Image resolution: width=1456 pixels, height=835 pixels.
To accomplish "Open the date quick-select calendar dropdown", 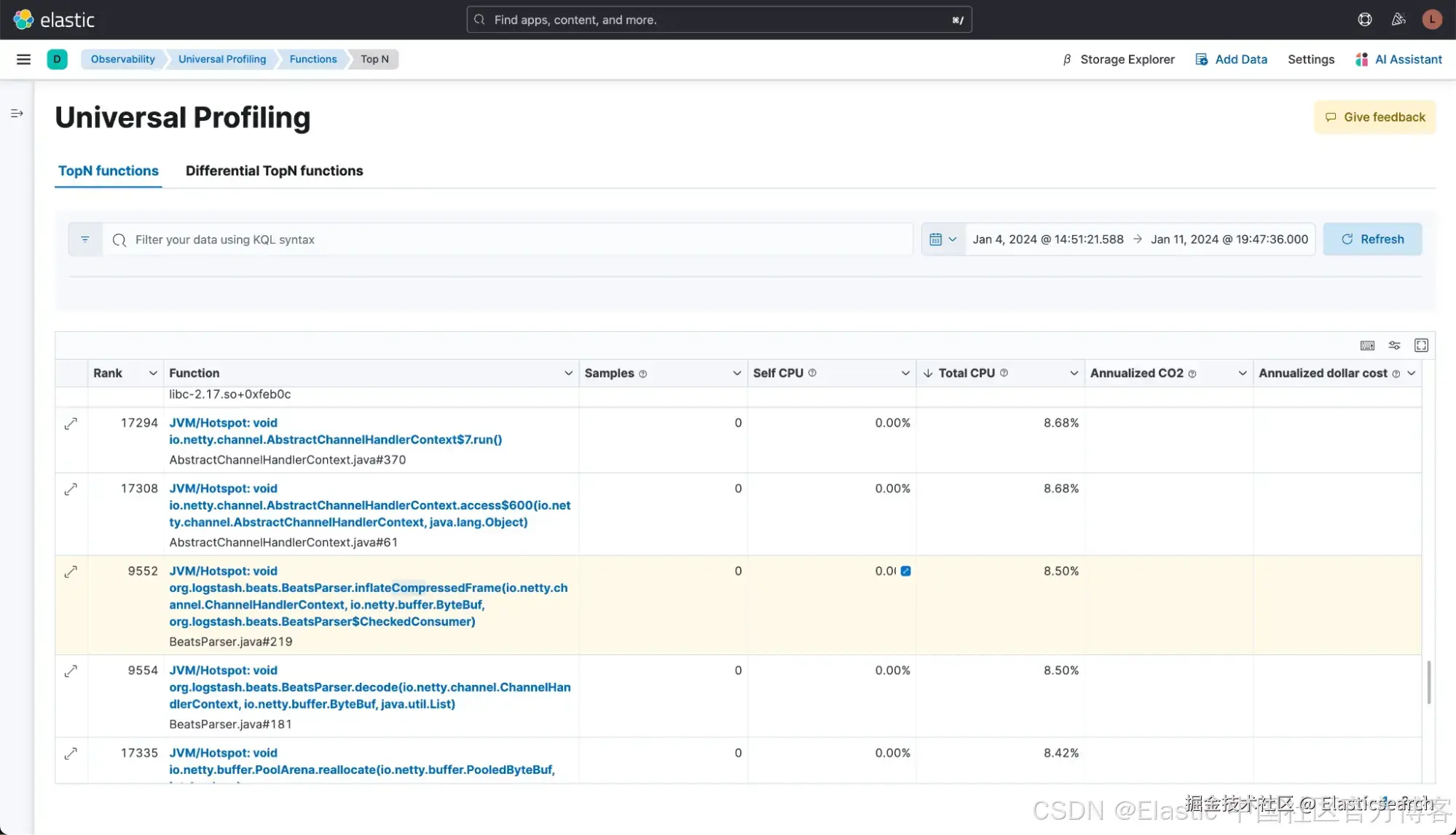I will coord(943,240).
